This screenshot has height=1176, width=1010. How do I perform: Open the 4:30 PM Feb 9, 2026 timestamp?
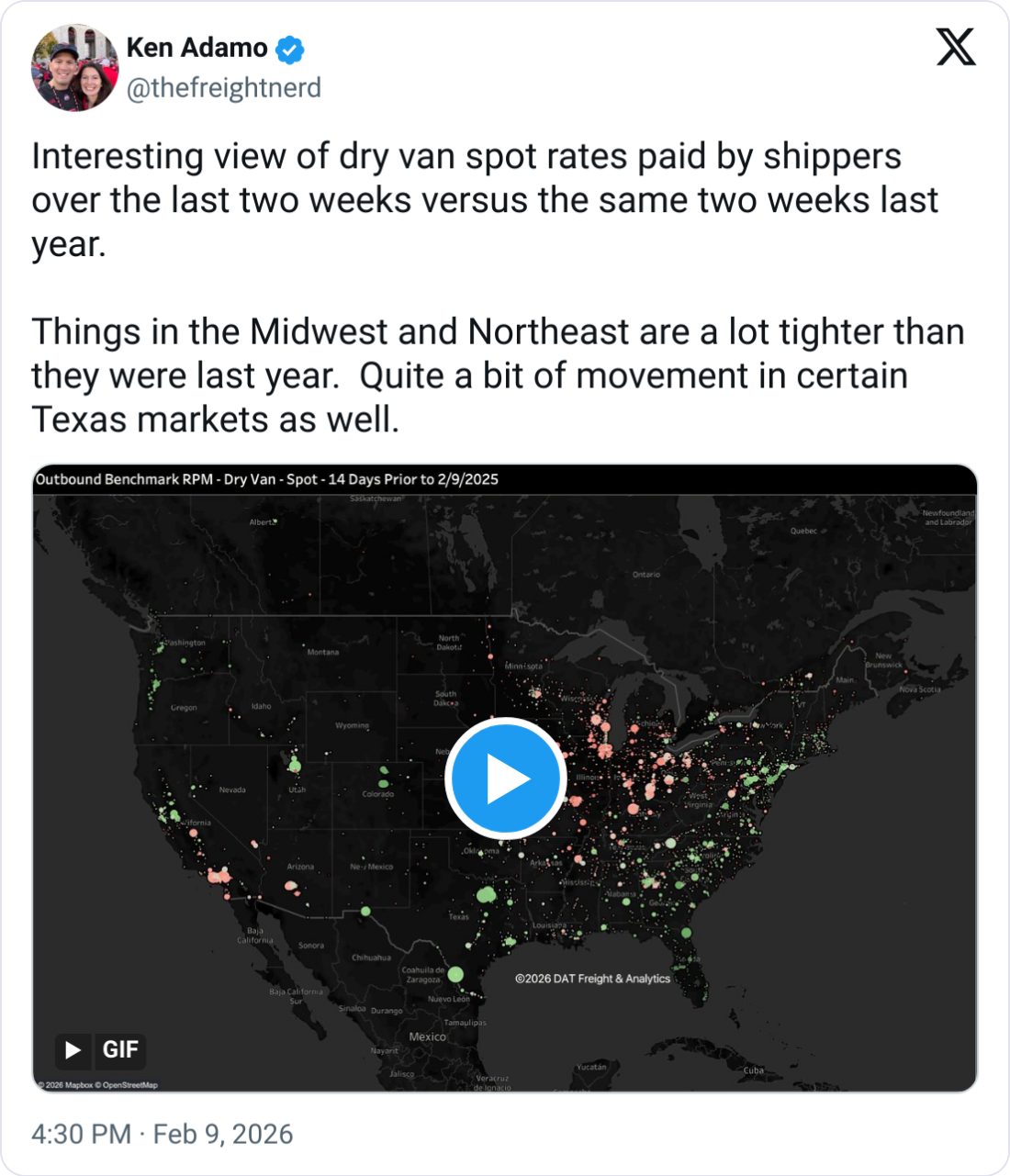point(162,1134)
